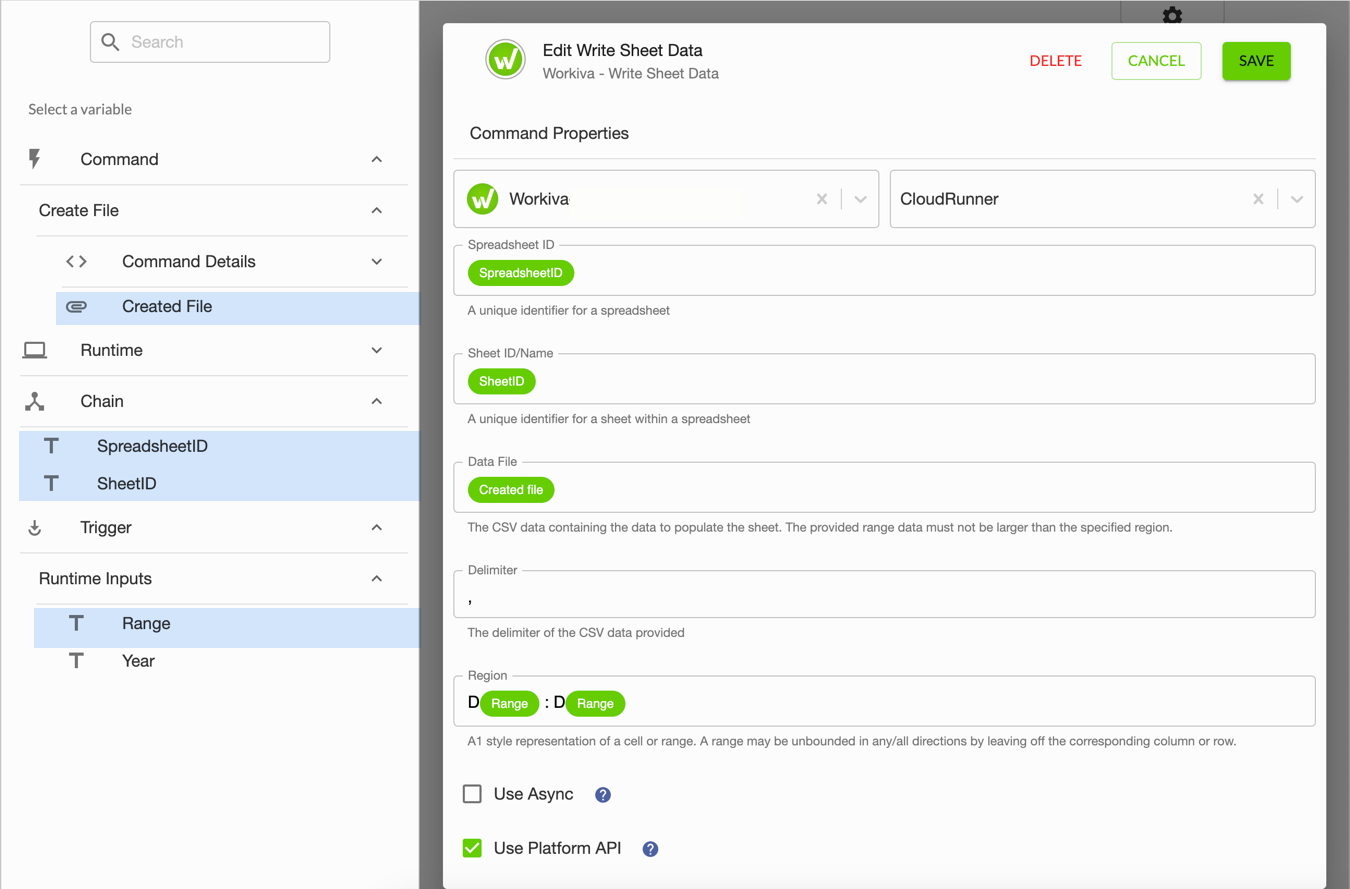Select the SpreadsheetID chain variable
The width and height of the screenshot is (1350, 889).
(219, 446)
